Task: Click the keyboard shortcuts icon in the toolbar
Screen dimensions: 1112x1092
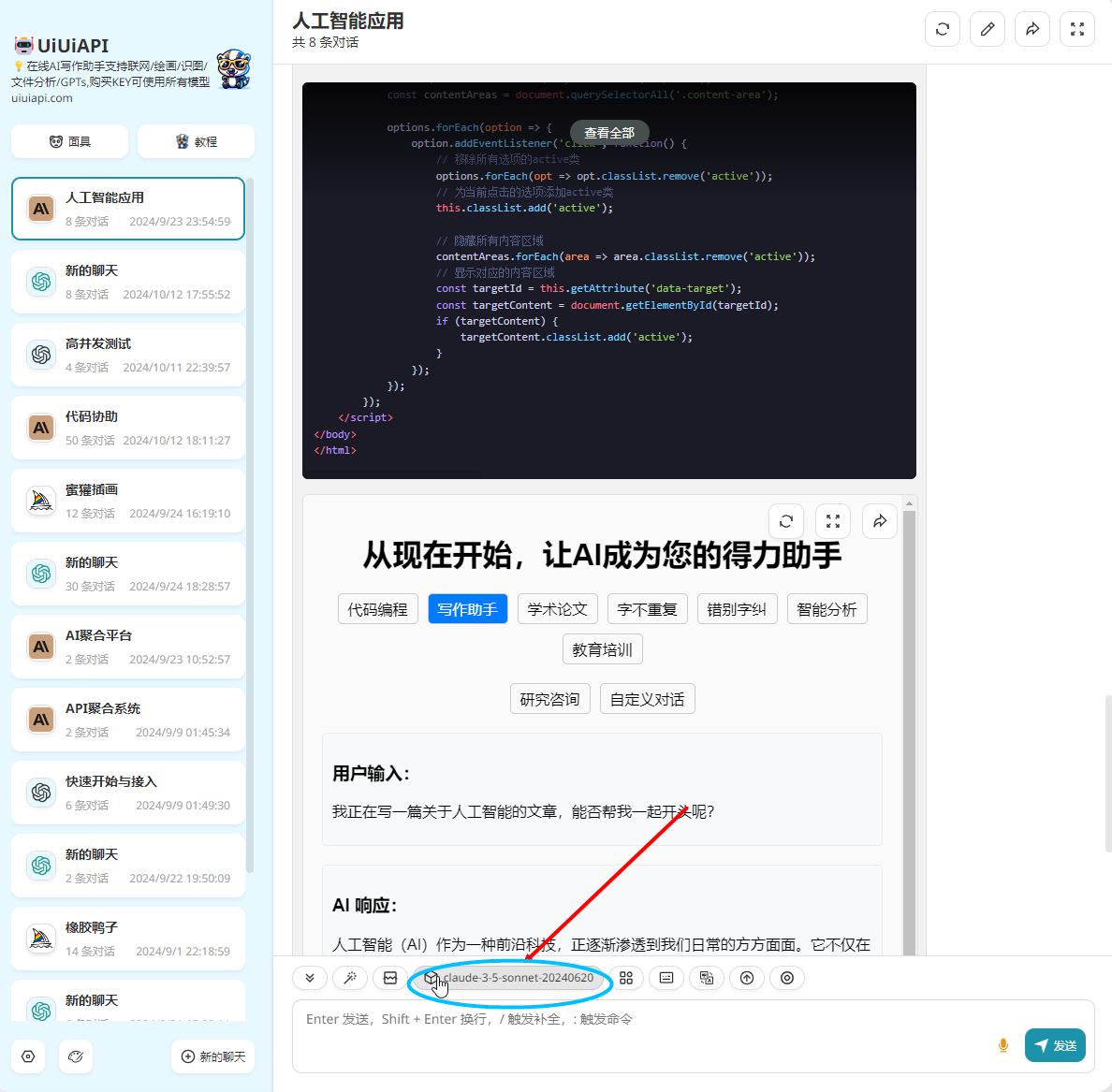Action: [666, 978]
